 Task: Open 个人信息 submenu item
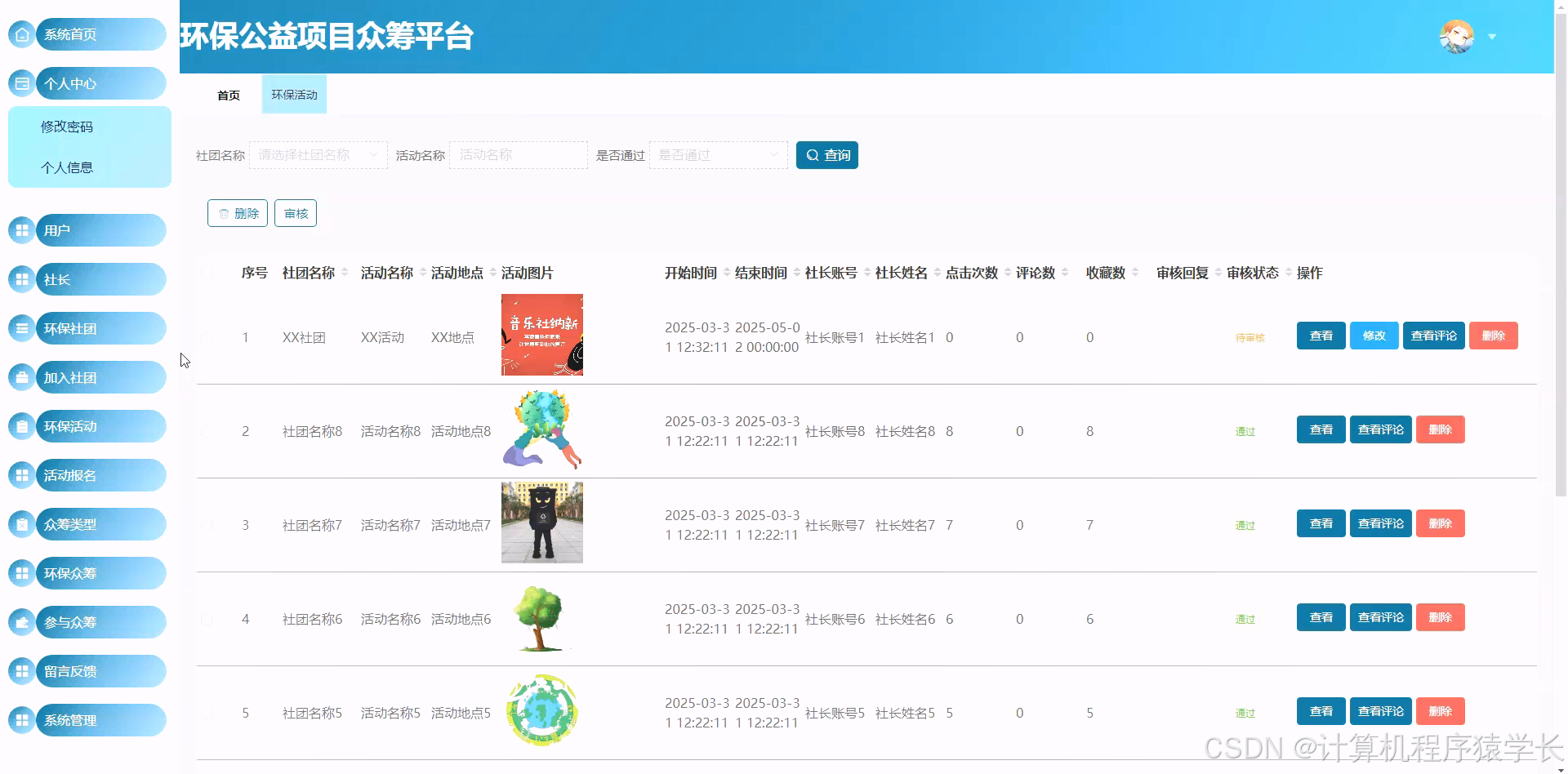(x=90, y=167)
